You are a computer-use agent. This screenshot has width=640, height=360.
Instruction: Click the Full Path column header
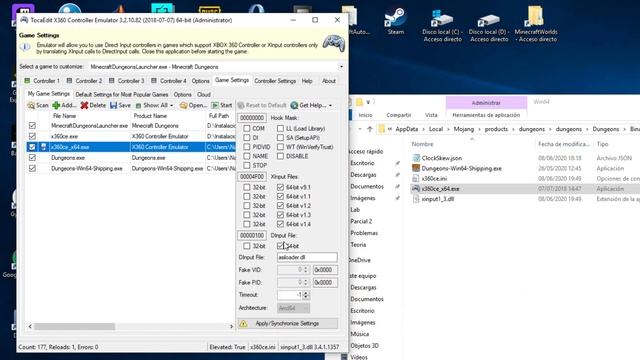pyautogui.click(x=219, y=116)
